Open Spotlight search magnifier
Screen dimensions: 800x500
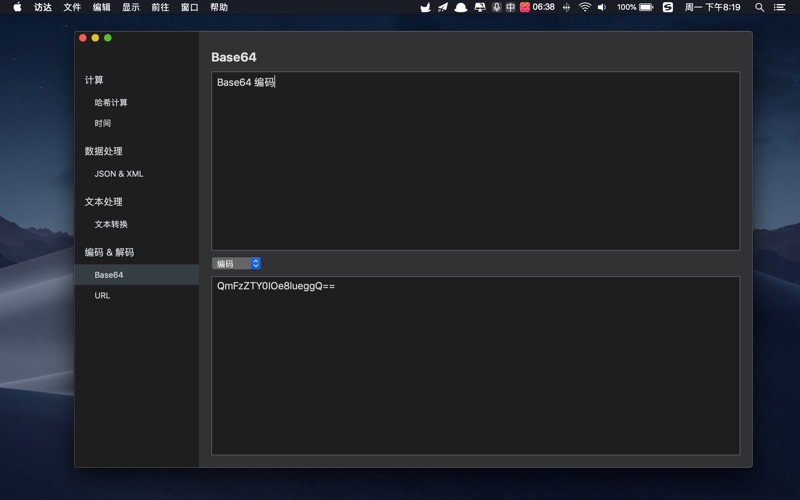(x=760, y=7)
